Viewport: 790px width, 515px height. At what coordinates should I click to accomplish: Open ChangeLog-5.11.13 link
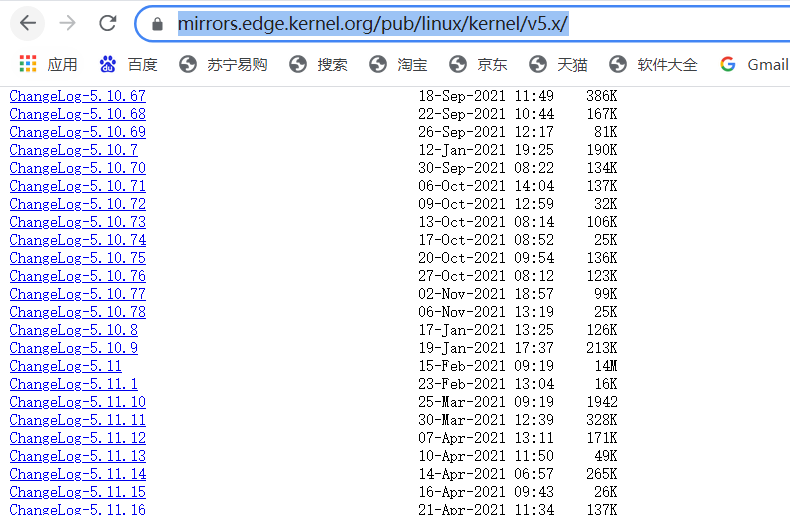[x=78, y=456]
